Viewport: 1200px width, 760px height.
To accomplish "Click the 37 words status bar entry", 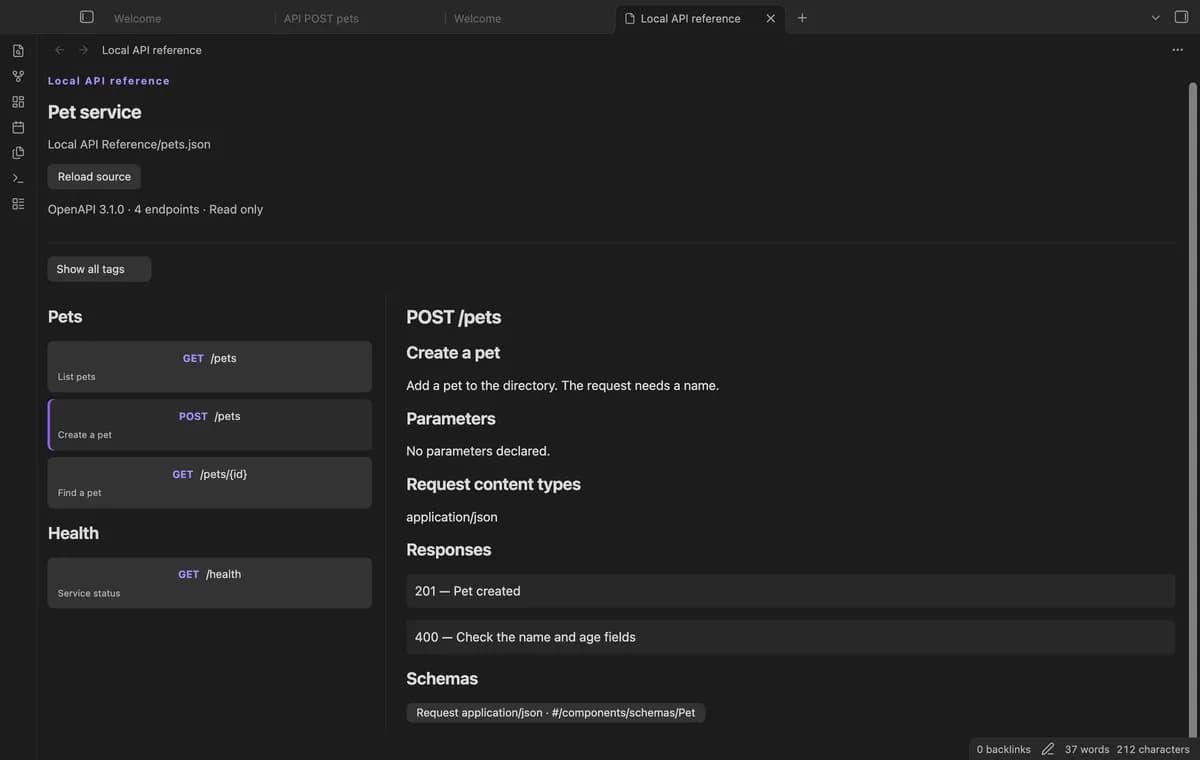I will pos(1087,749).
